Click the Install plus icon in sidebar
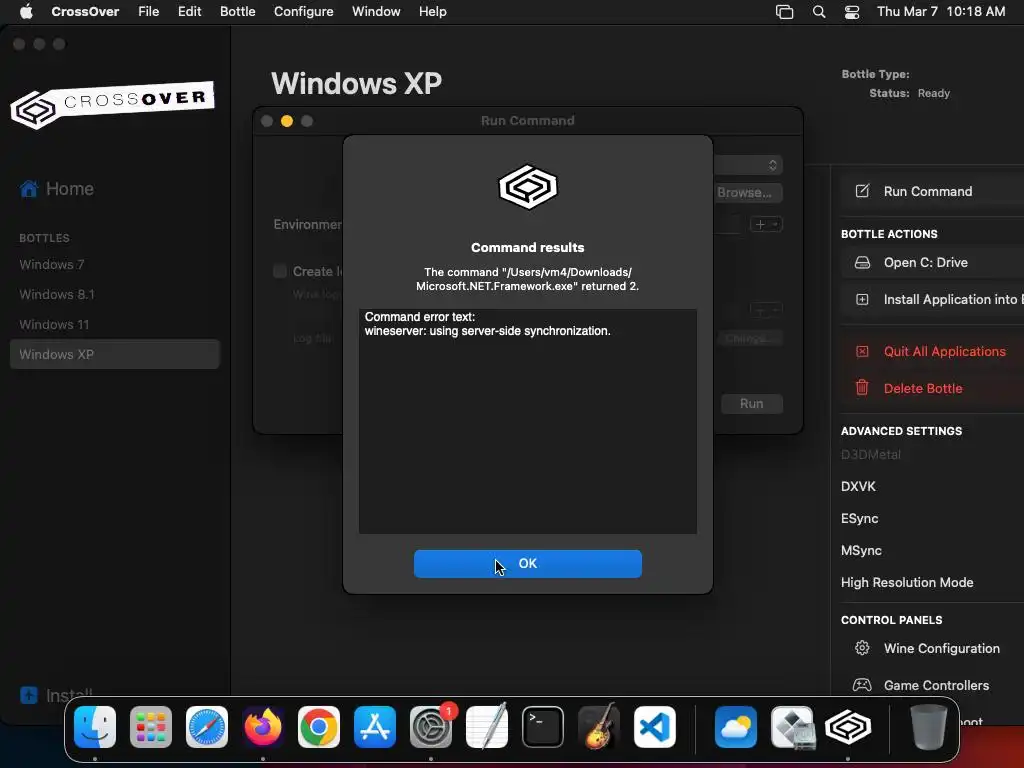This screenshot has height=768, width=1024. (29, 695)
